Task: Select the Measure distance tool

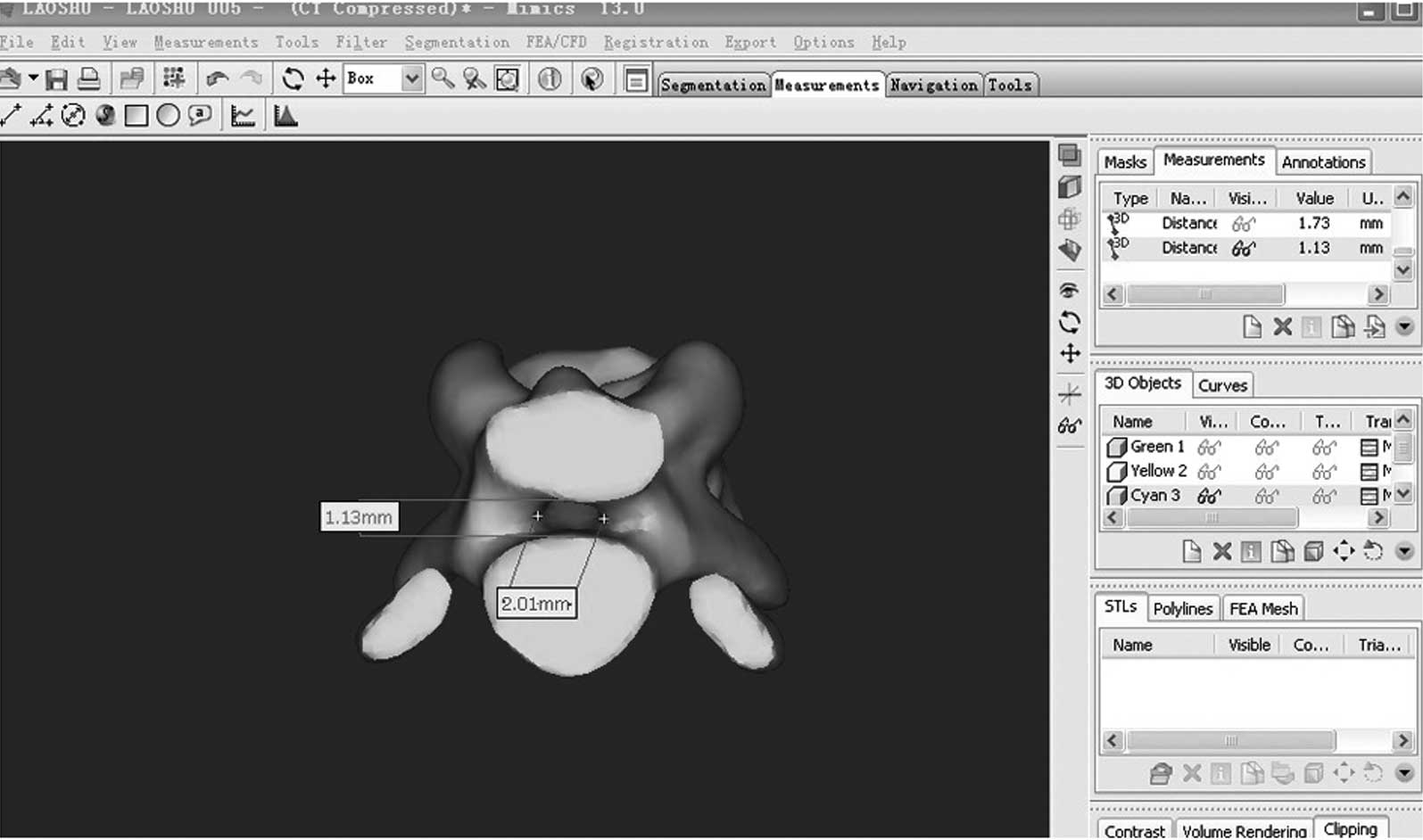Action: click(11, 116)
